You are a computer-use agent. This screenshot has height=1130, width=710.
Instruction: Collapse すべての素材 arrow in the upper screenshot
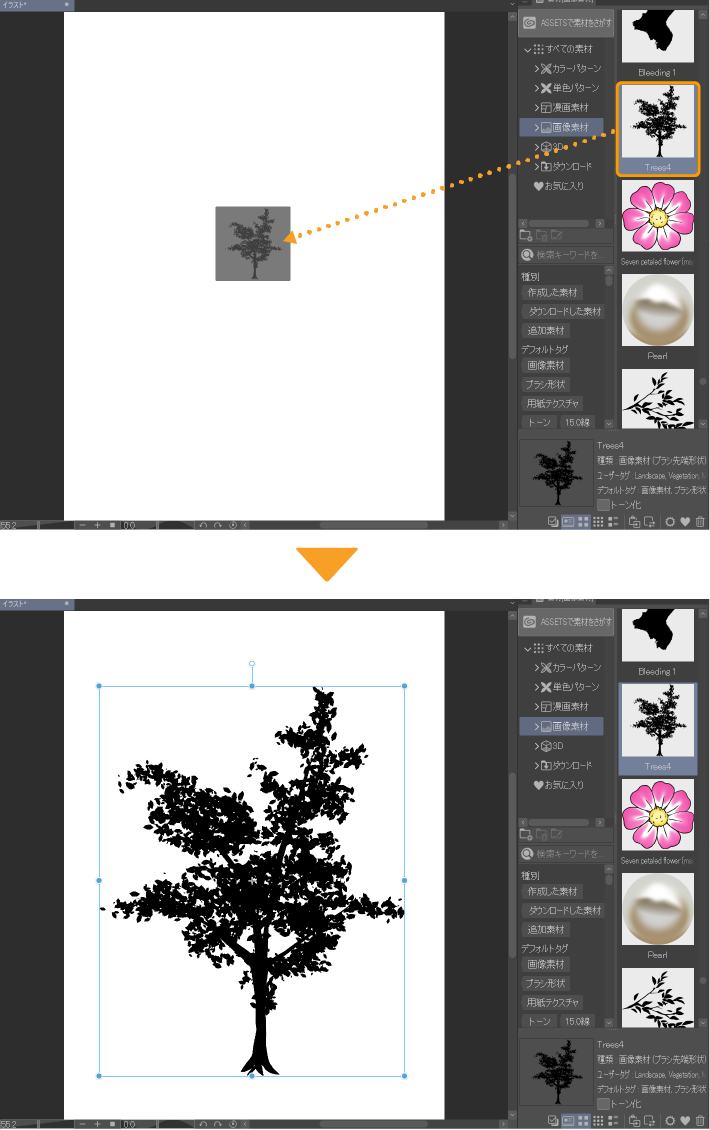coord(528,50)
